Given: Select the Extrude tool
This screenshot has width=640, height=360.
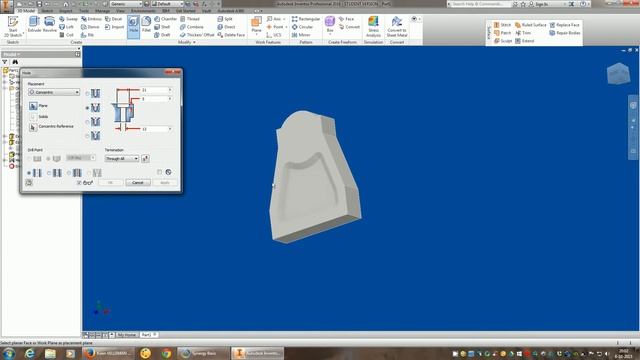Looking at the screenshot, I should (34, 24).
